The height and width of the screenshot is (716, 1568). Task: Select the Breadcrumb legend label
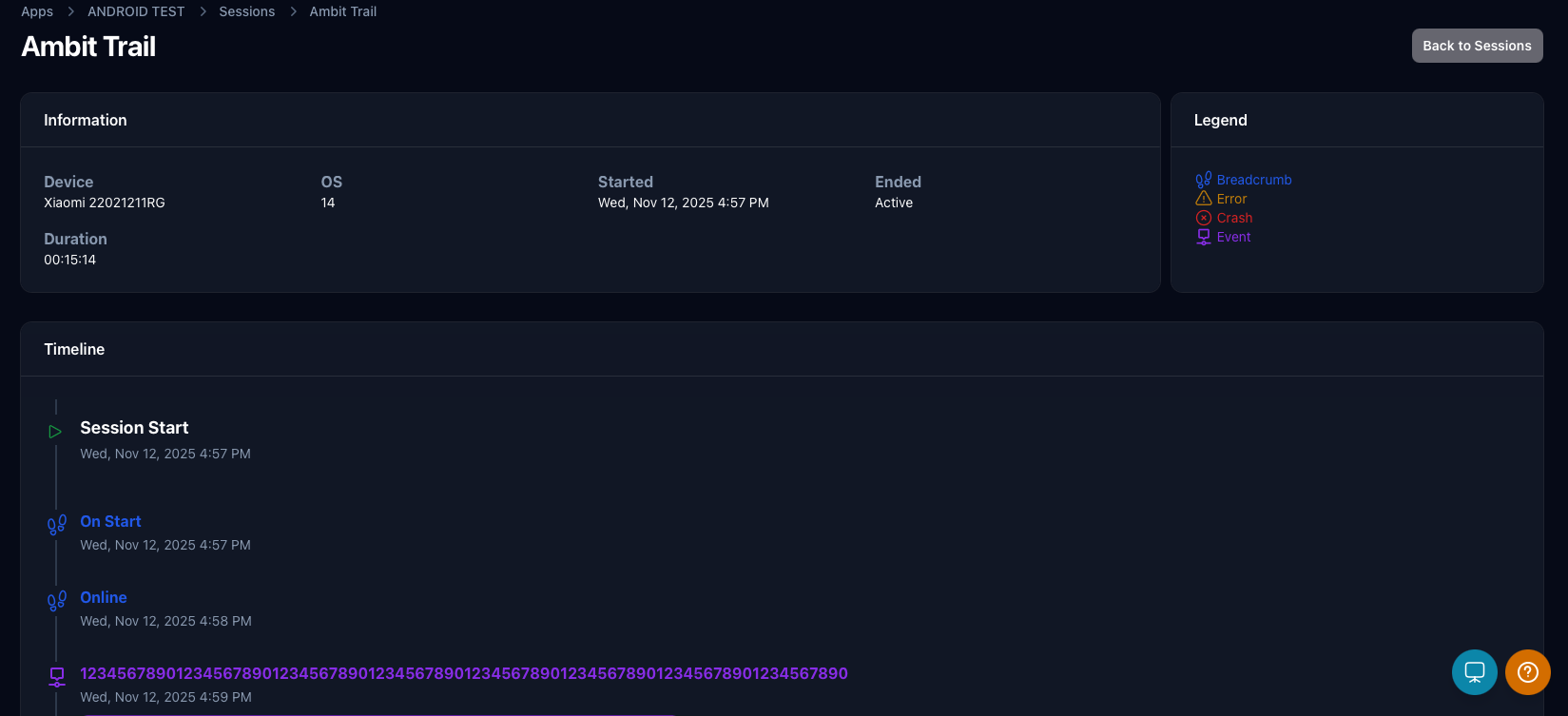coord(1253,180)
